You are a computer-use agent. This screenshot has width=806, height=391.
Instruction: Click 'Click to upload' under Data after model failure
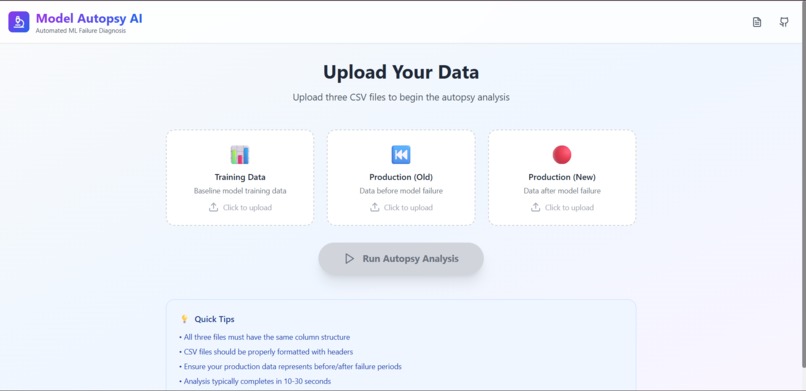click(x=569, y=208)
